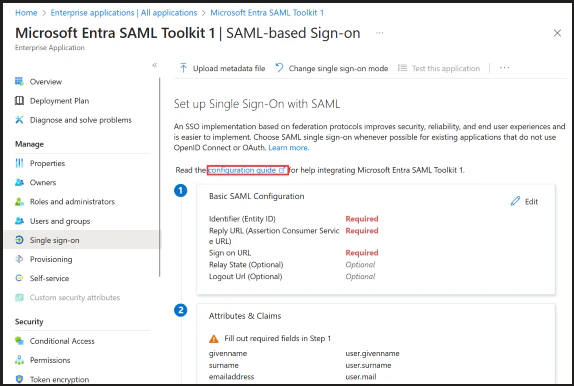
Task: Click 'Attributes & Claims' heading
Action: pos(245,316)
